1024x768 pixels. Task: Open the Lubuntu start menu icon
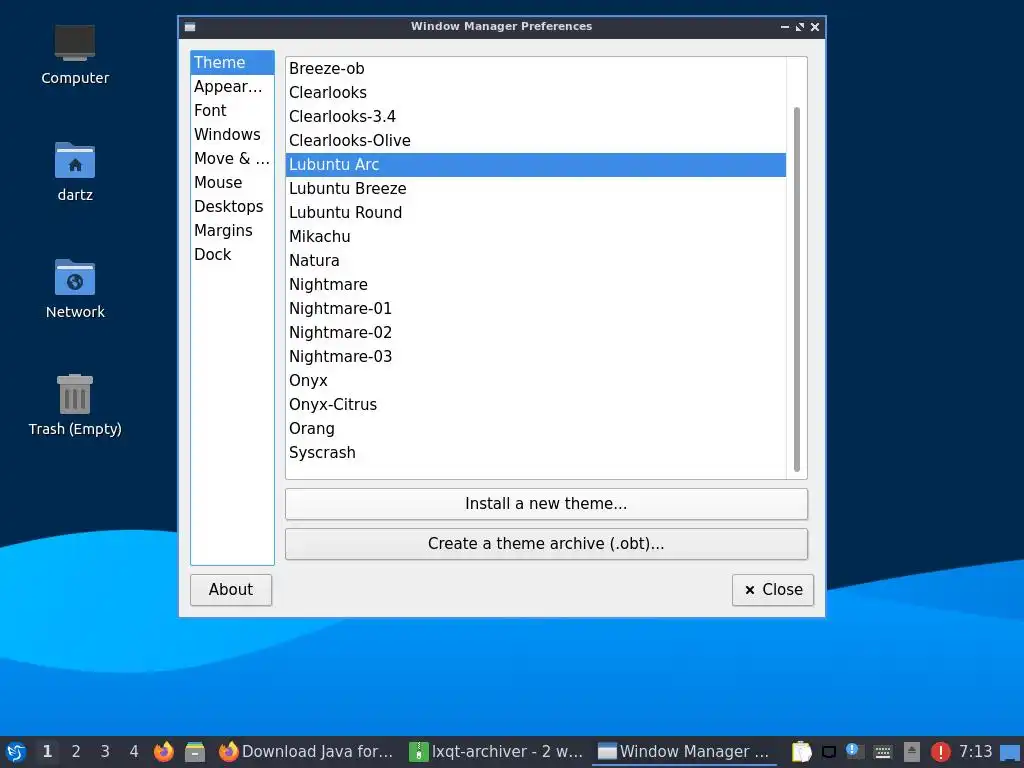pyautogui.click(x=16, y=752)
